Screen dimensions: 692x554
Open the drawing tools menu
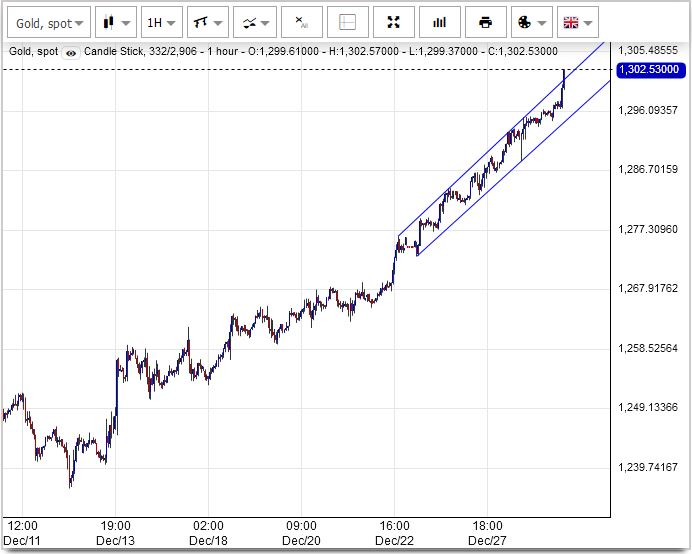click(x=207, y=21)
